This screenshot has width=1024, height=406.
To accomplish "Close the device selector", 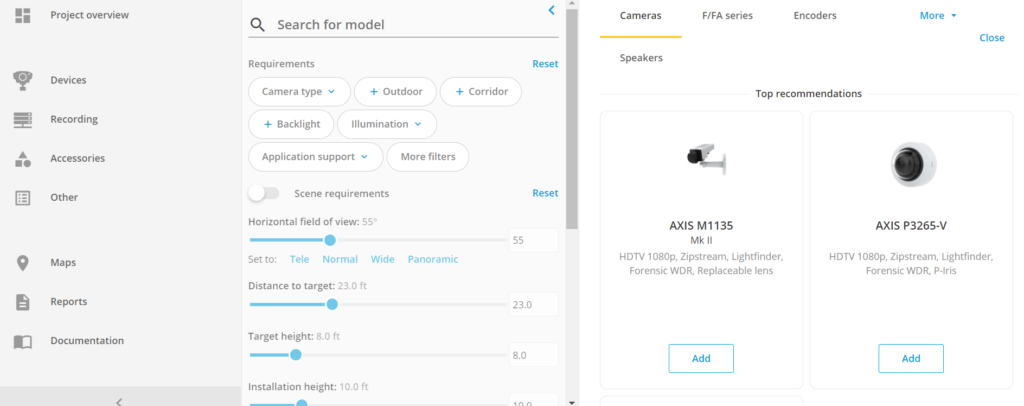I will [x=991, y=38].
